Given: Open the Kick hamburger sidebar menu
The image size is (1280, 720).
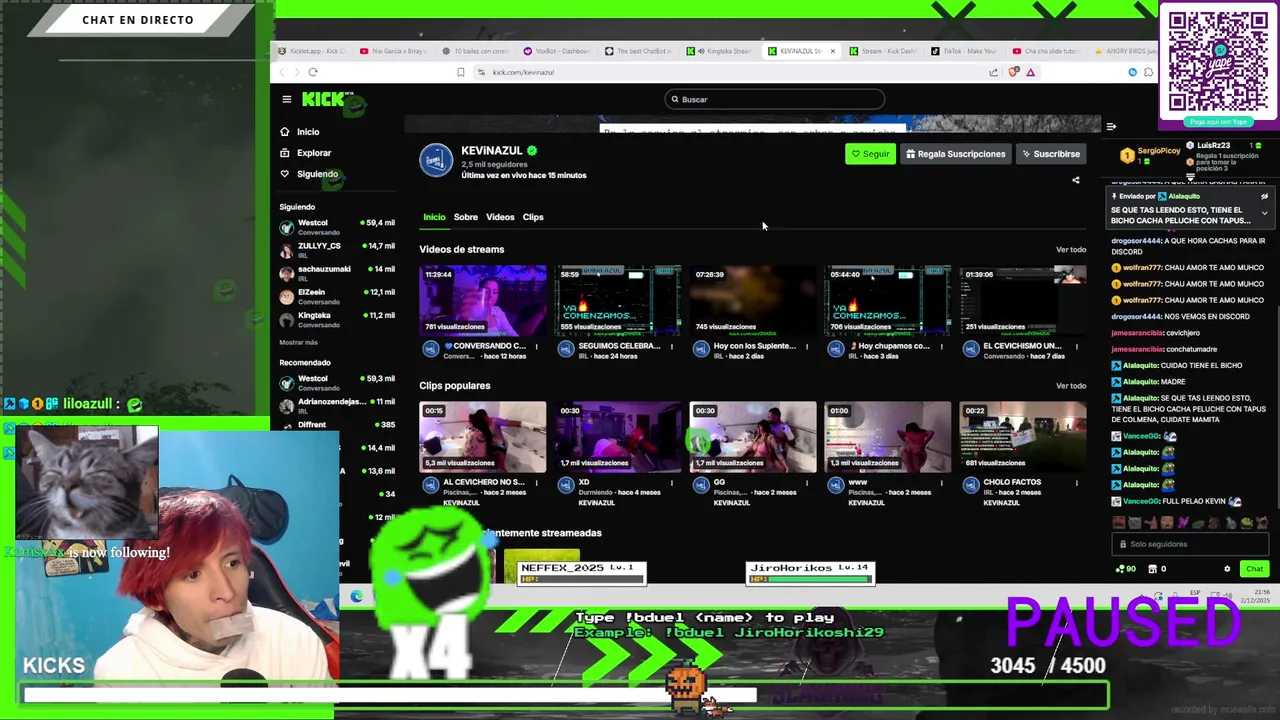Looking at the screenshot, I should (286, 99).
